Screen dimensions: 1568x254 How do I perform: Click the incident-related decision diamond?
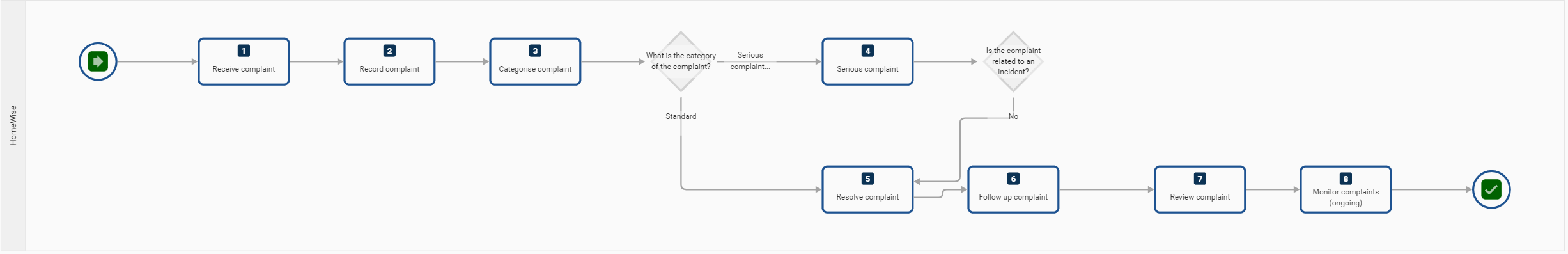1013,61
